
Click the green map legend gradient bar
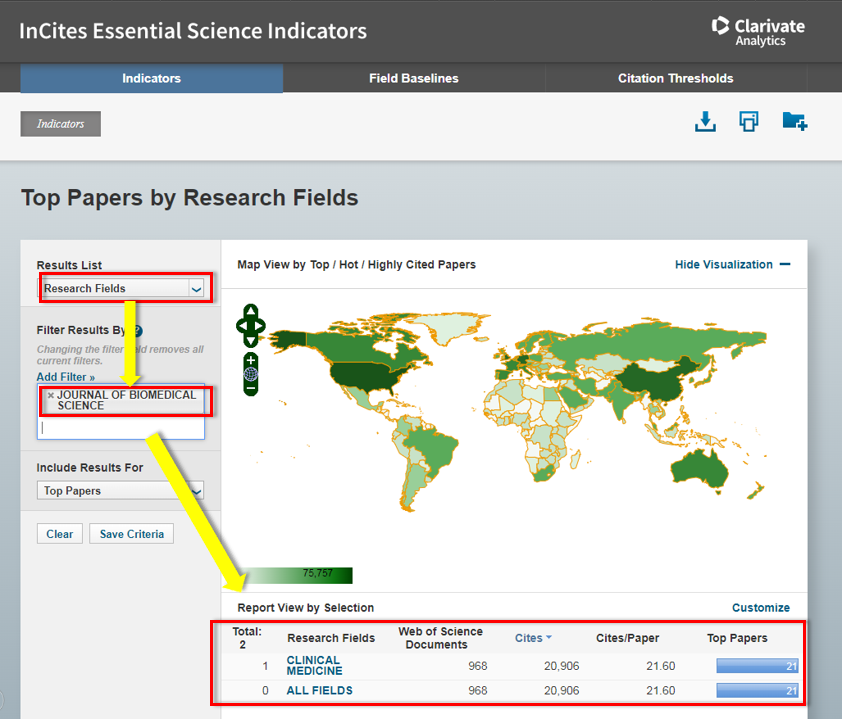[x=297, y=575]
